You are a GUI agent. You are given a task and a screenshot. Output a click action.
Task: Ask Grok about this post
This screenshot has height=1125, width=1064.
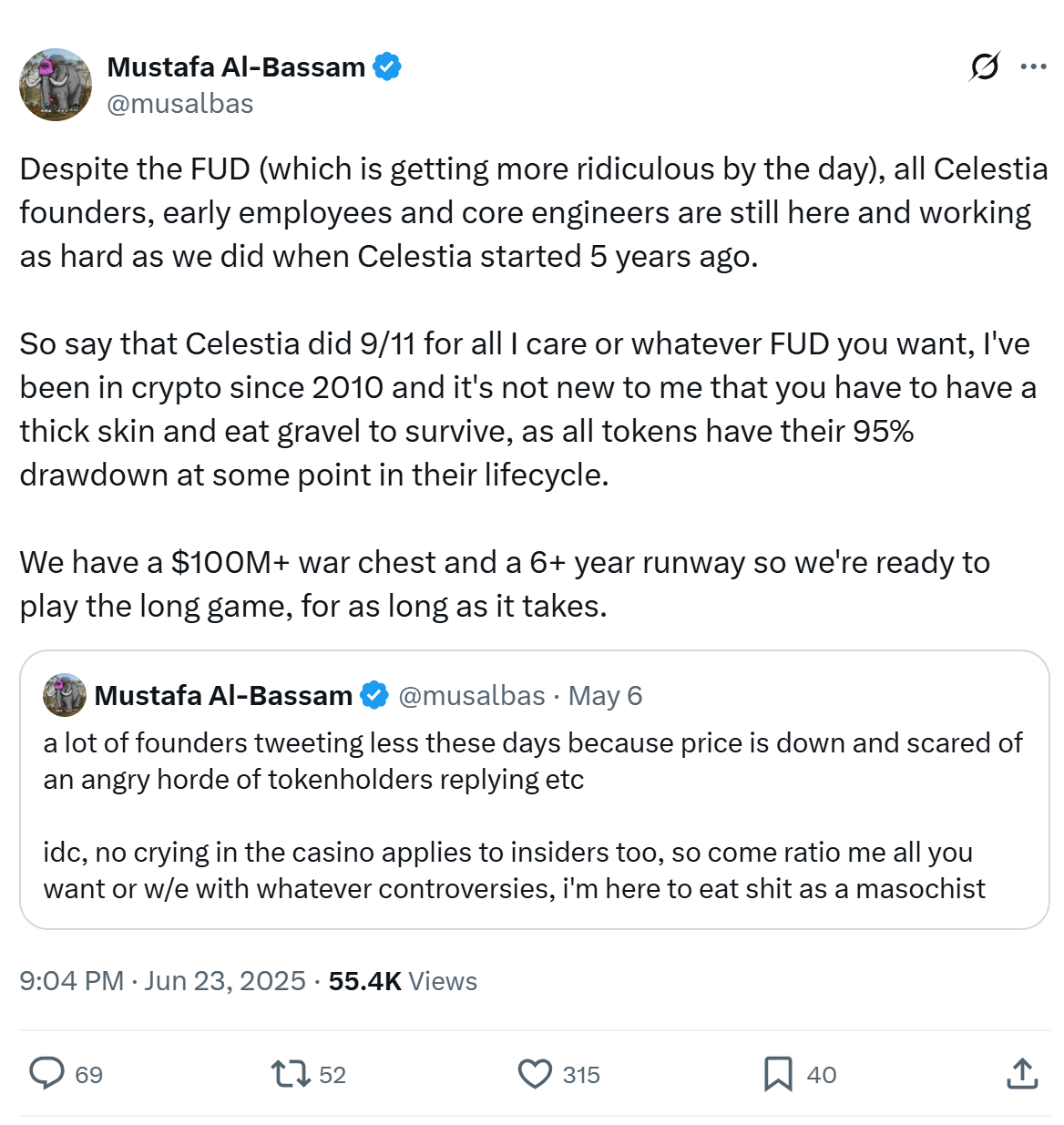point(984,66)
